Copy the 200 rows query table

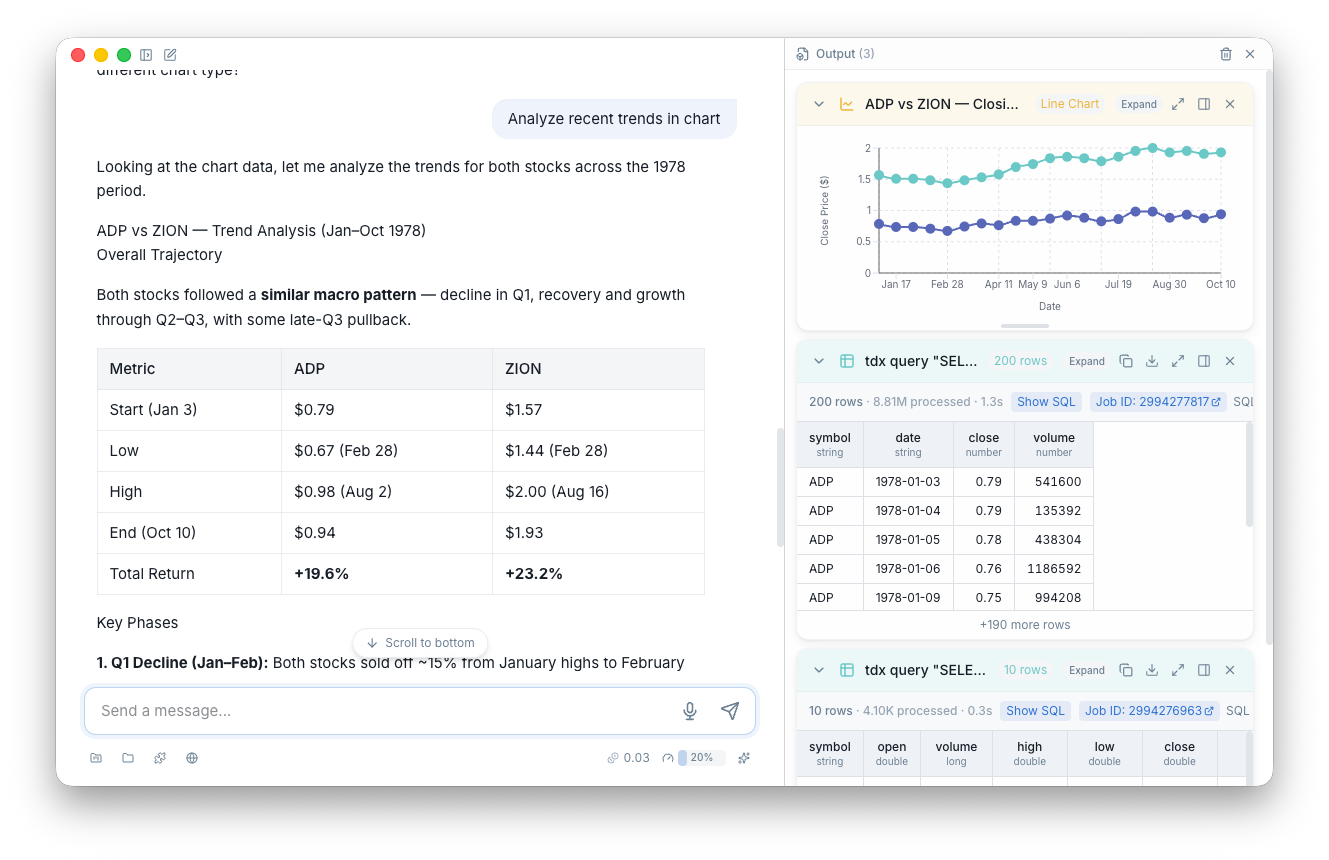[1126, 361]
